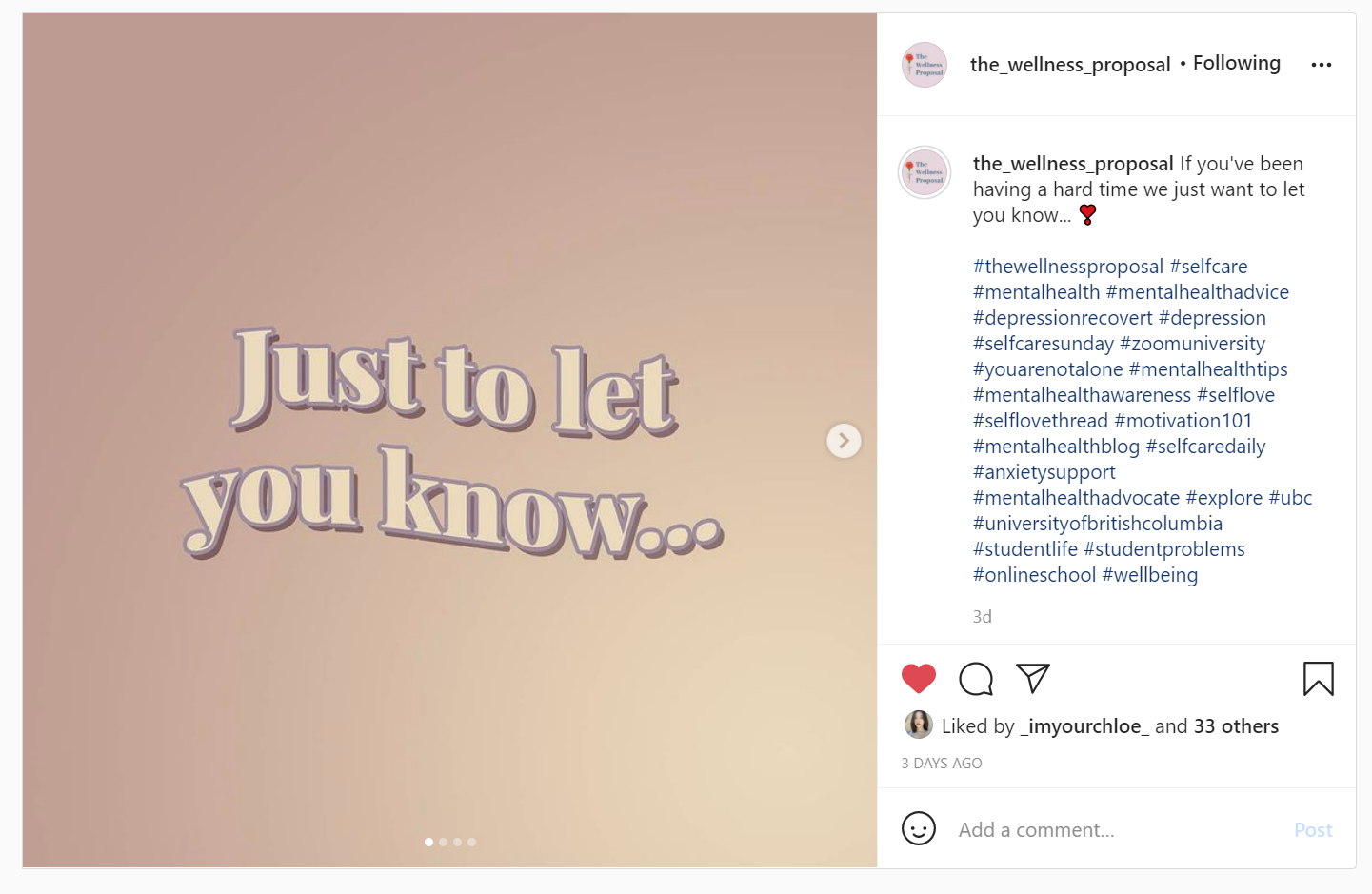Click the Post comment button

(x=1313, y=830)
